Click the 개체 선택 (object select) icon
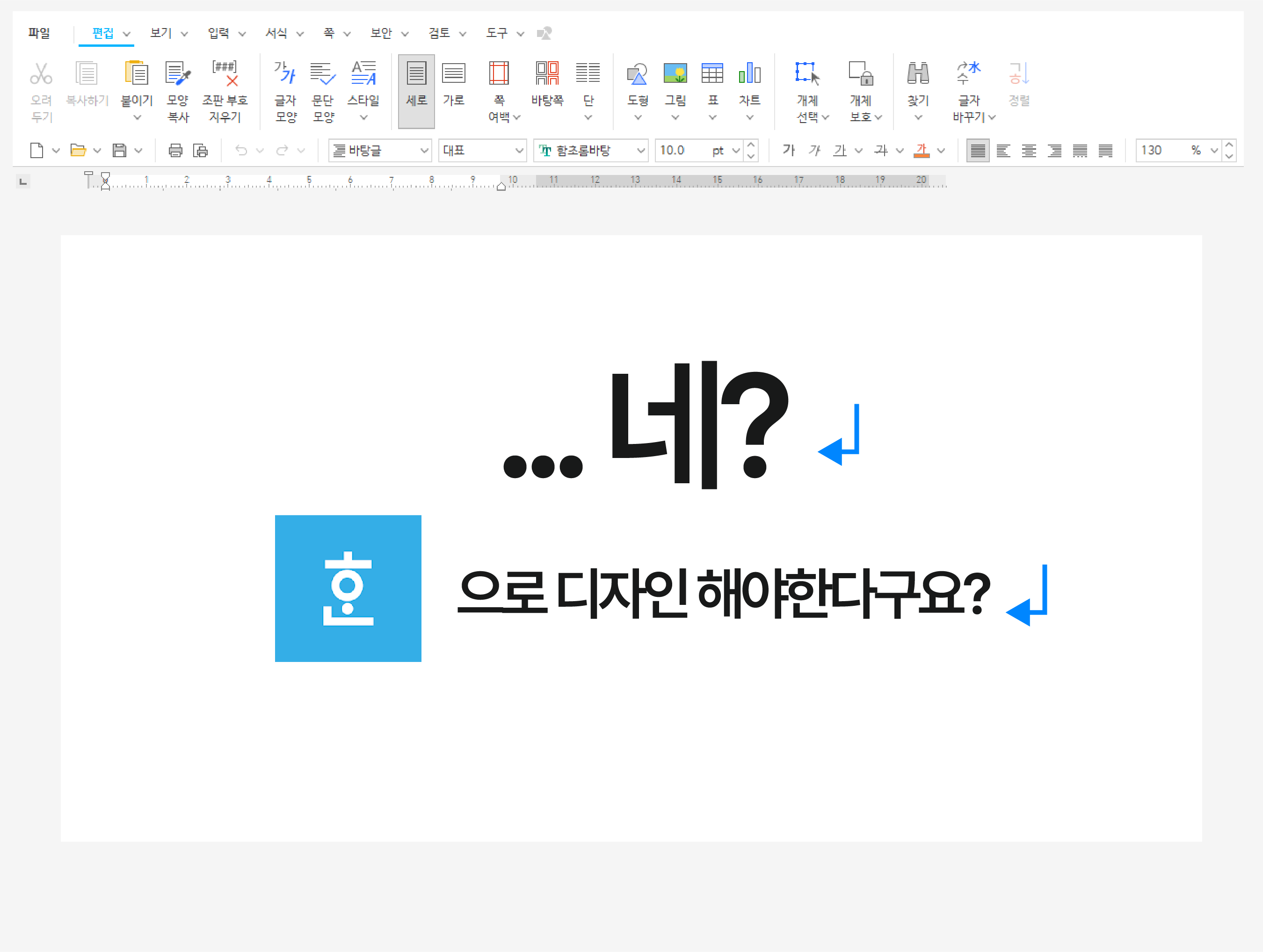This screenshot has width=1263, height=952. (807, 73)
